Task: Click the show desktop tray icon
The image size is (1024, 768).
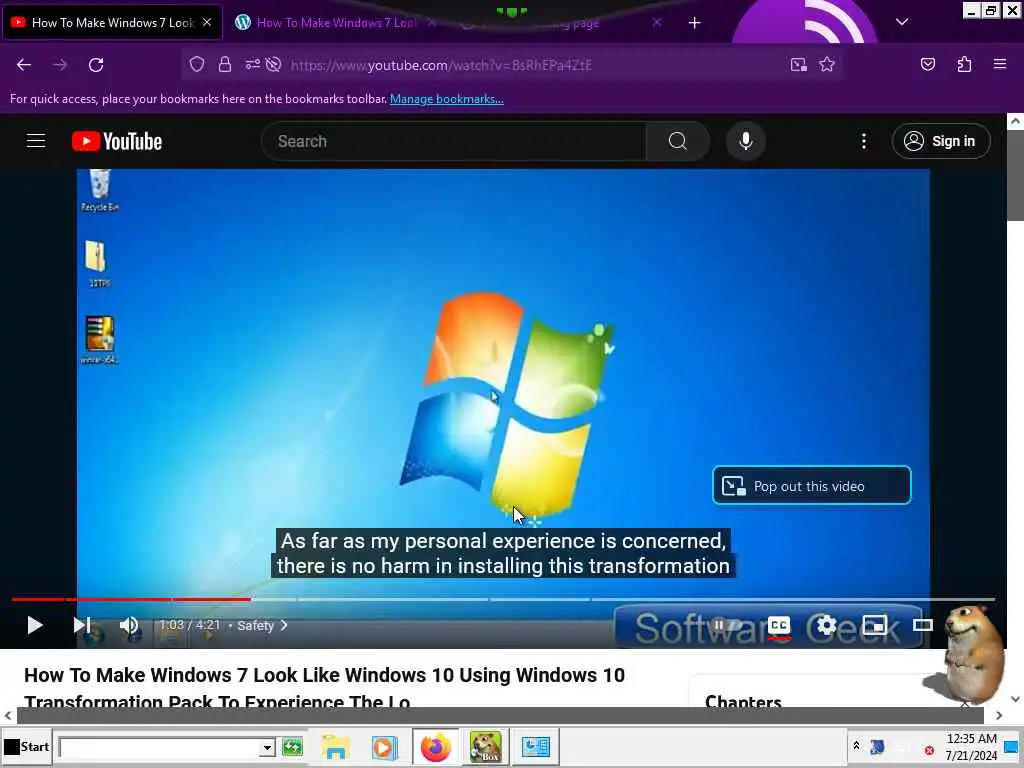Action: pos(1012,746)
